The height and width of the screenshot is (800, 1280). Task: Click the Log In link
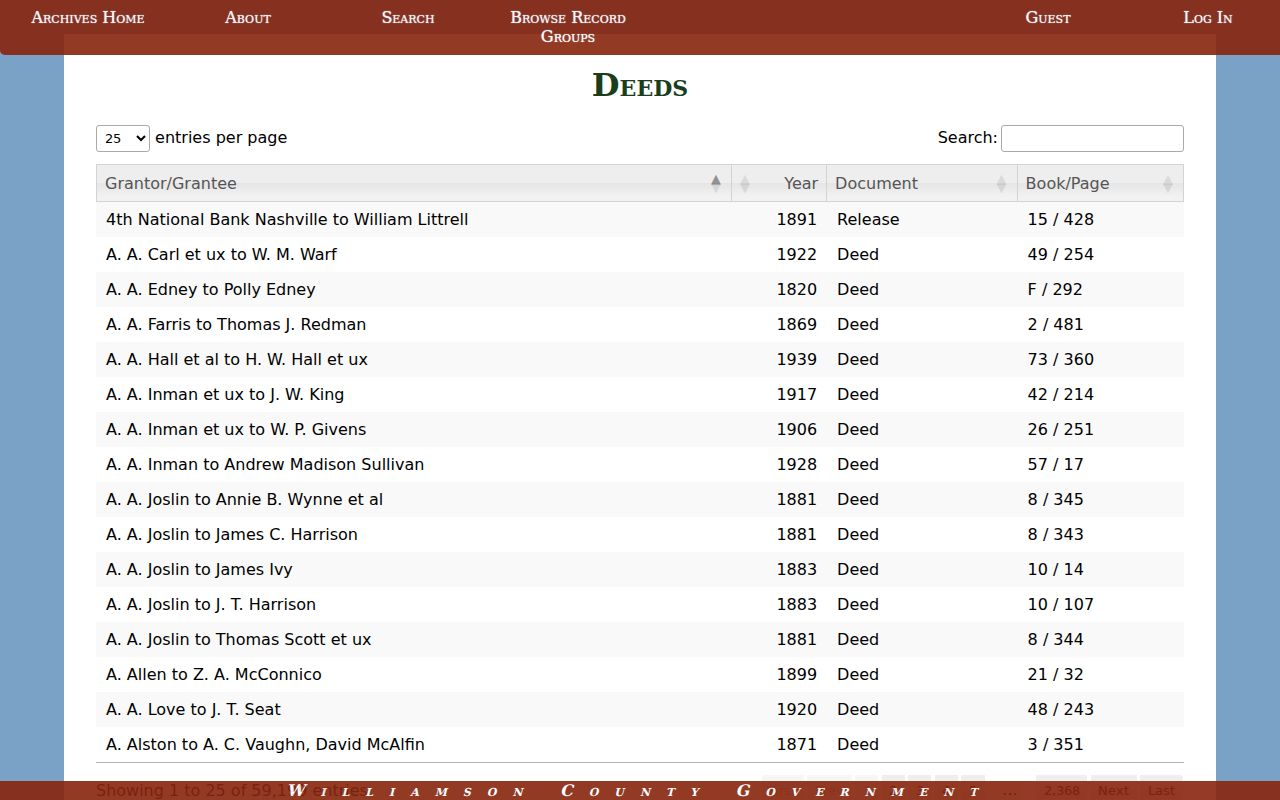click(x=1208, y=17)
